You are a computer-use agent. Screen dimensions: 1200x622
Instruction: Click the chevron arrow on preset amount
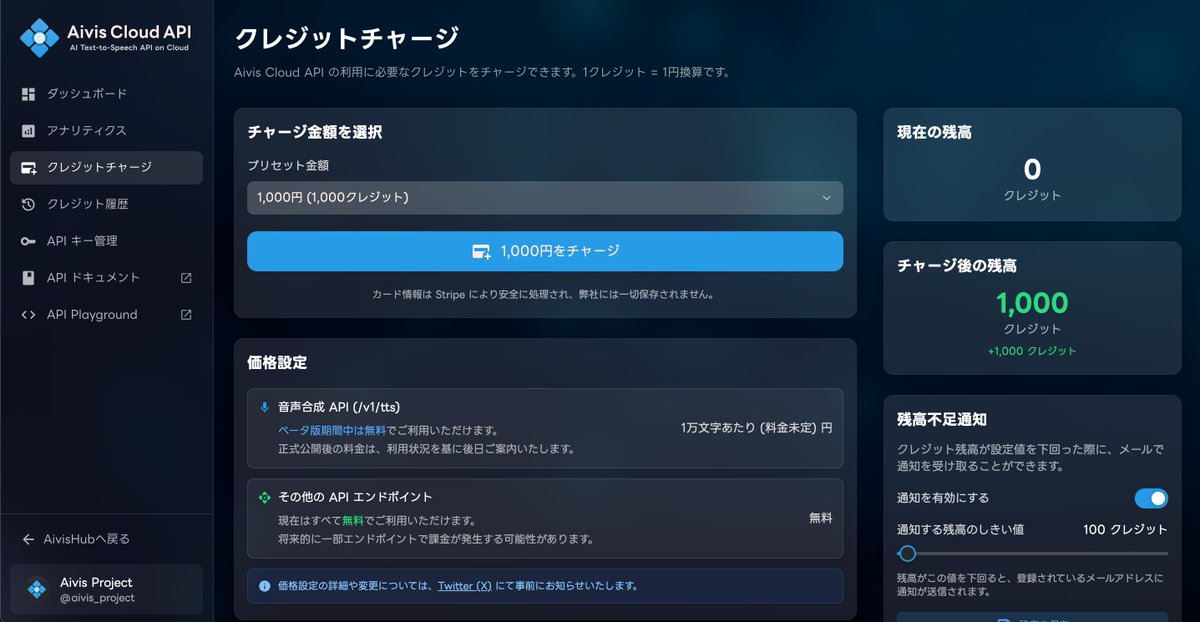click(x=826, y=198)
